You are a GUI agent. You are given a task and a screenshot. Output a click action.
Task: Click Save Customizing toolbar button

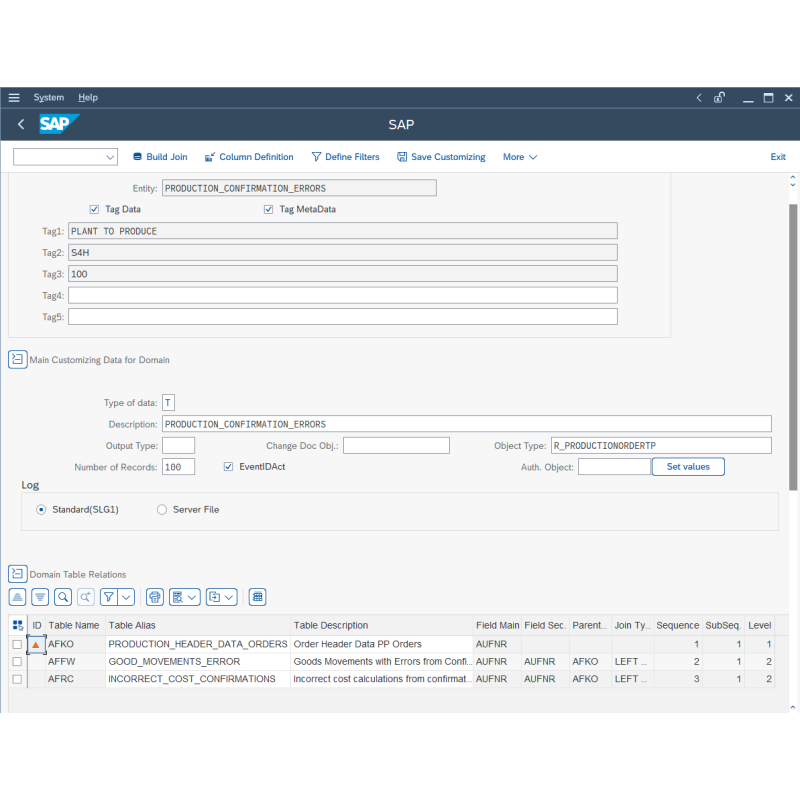click(441, 157)
